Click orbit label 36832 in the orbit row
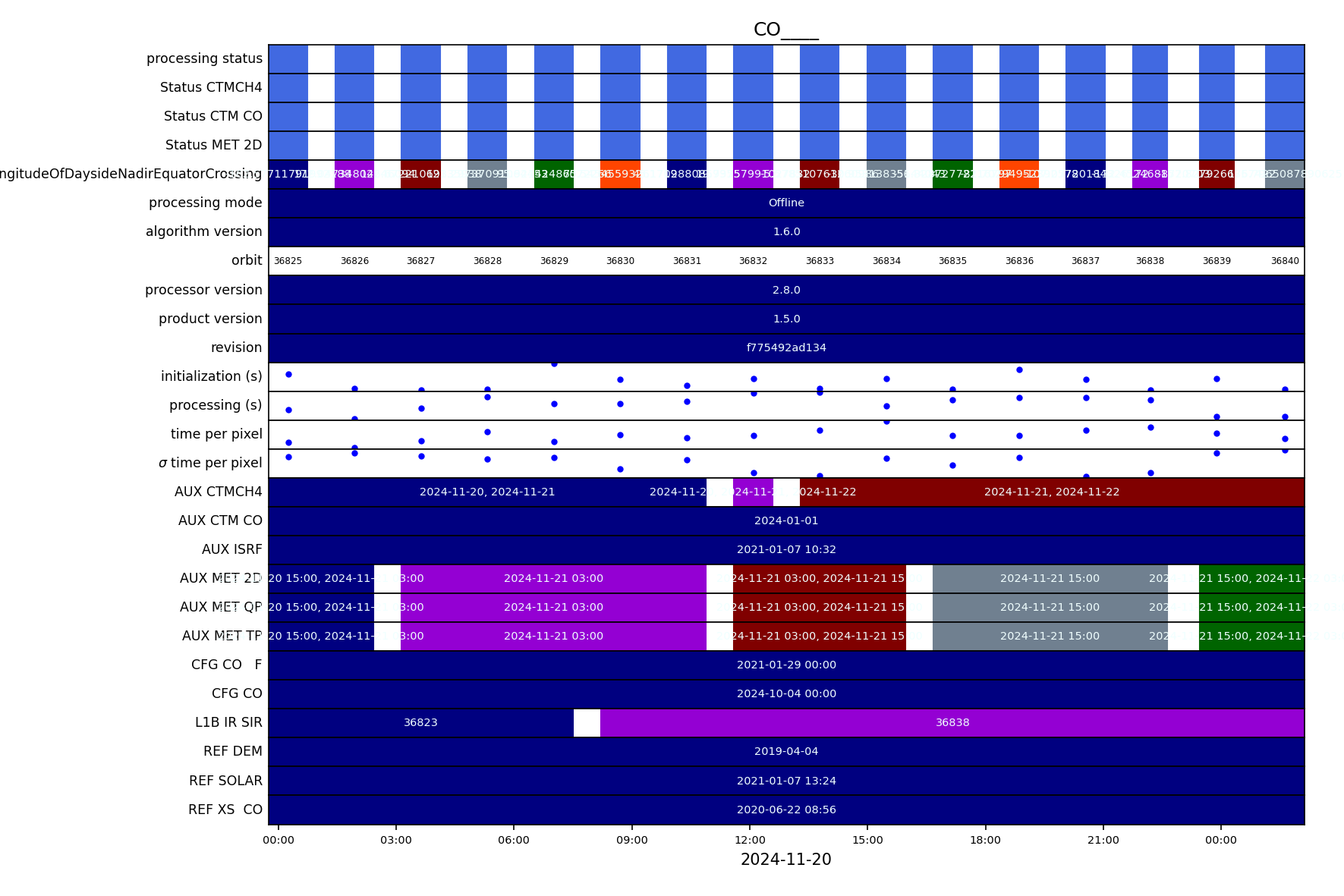The image size is (1344, 896). 753,261
